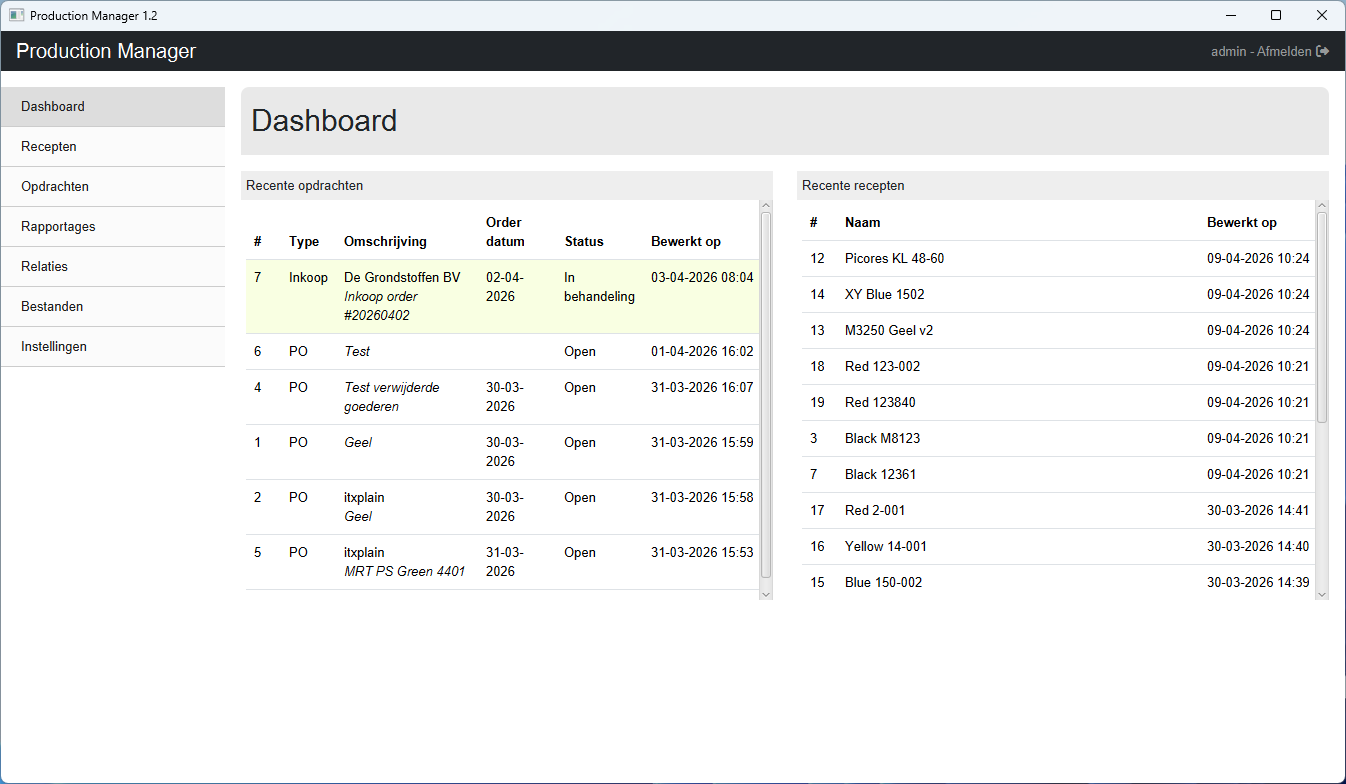Open the XY Blue 1502 recipe row
1346x784 pixels.
click(x=884, y=295)
